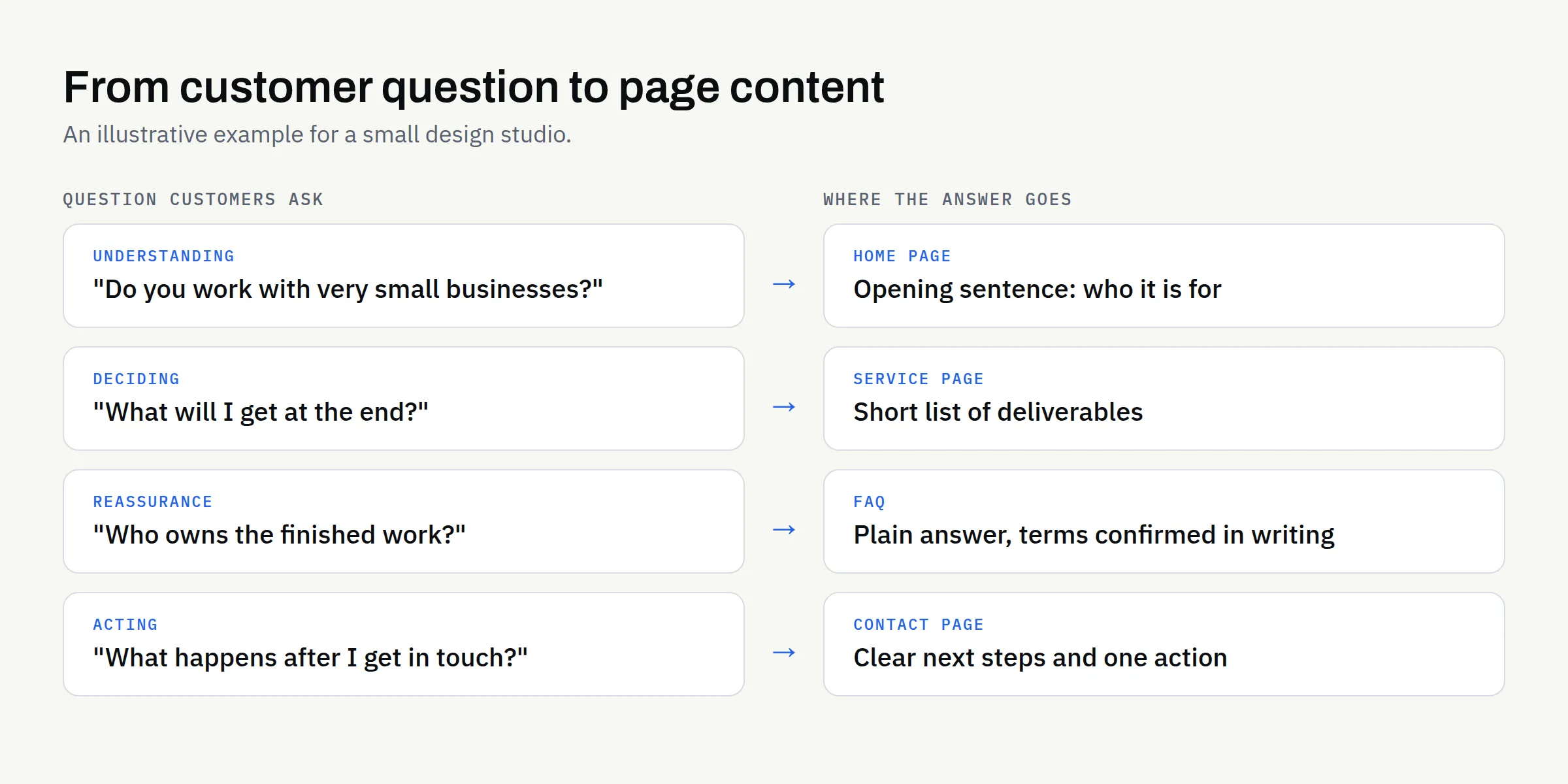Click the title "From customer question to page content"
The image size is (1568, 784).
[x=474, y=87]
